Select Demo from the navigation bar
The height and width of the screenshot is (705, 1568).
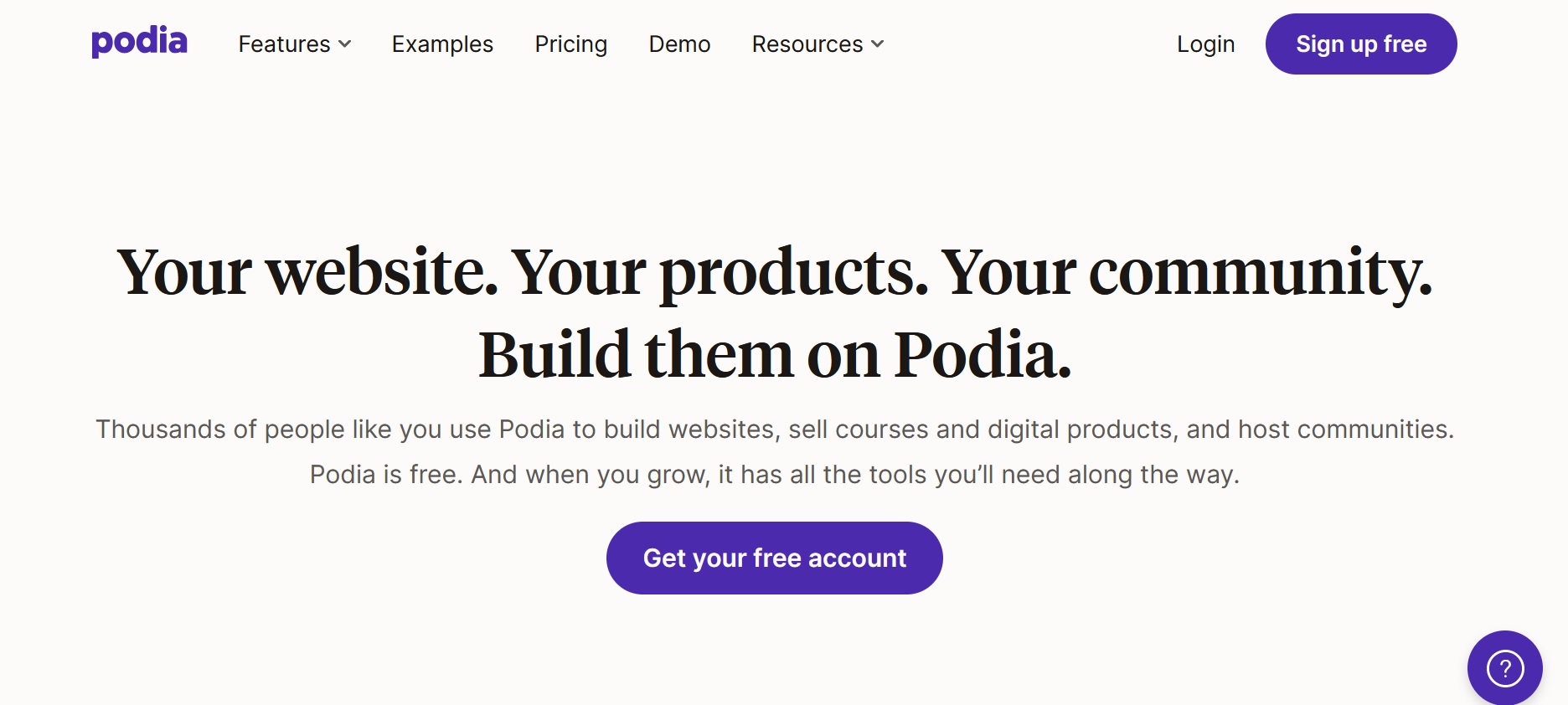(678, 44)
